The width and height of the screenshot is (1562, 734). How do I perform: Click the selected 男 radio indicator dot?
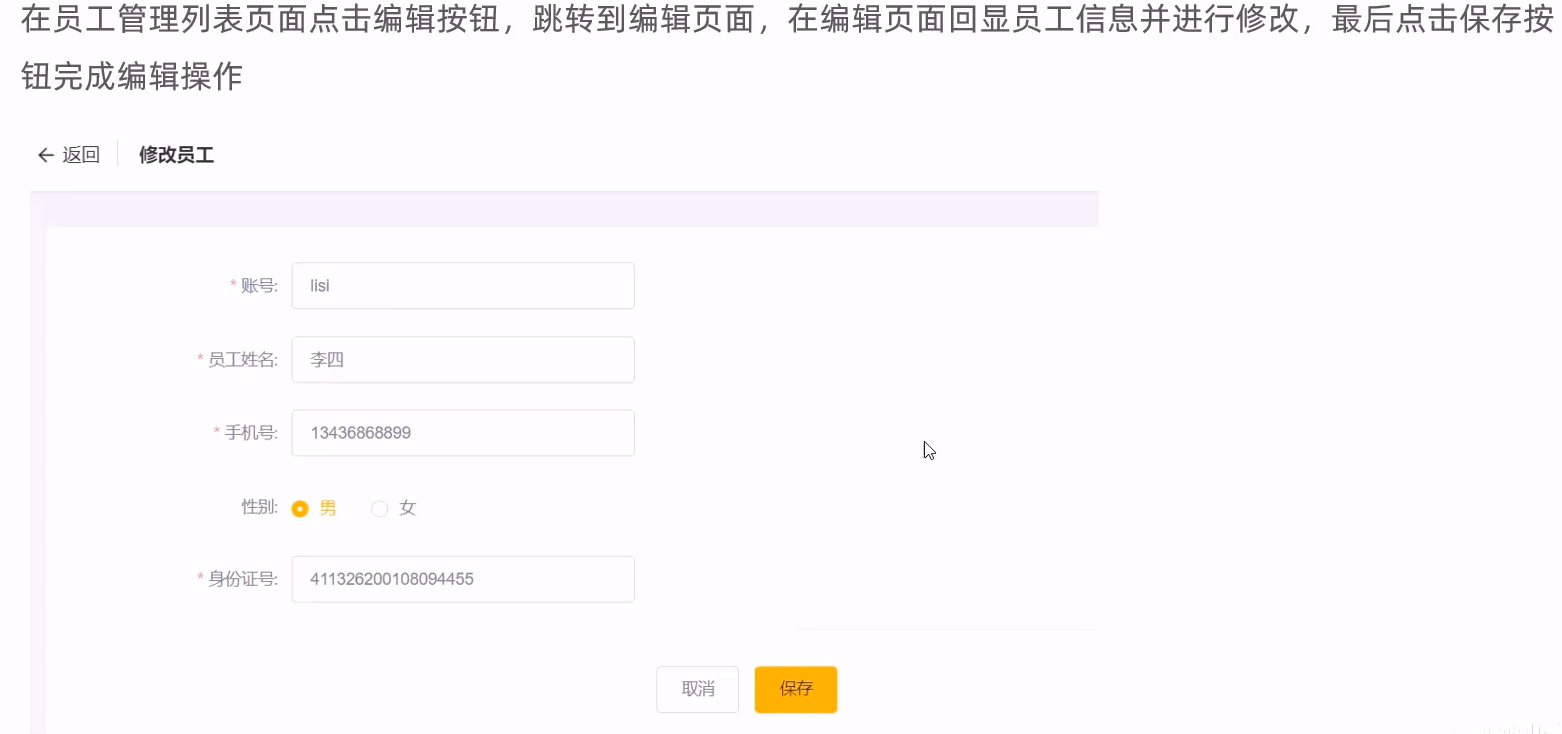[x=300, y=508]
